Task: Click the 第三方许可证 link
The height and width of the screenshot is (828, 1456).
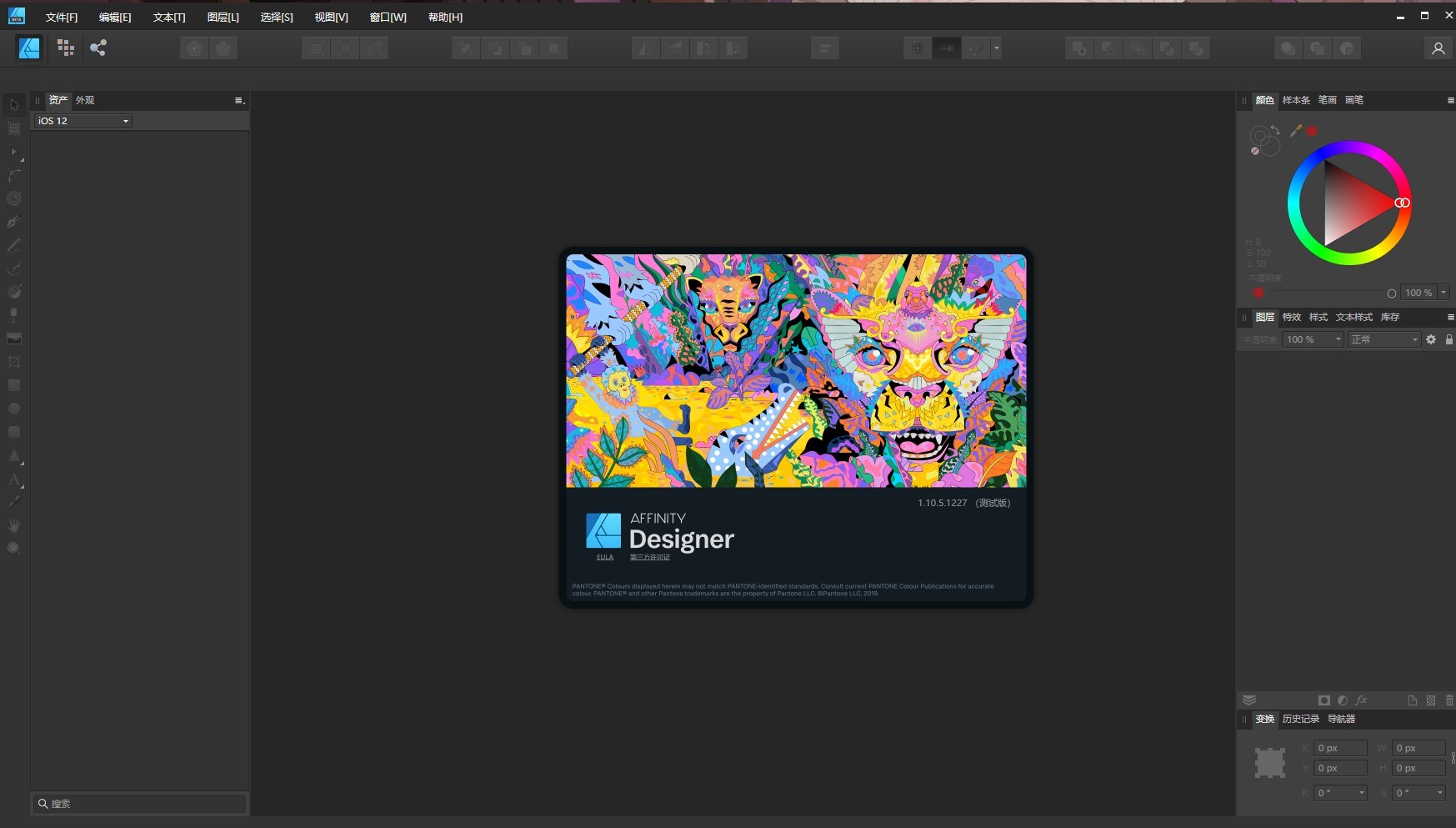Action: point(650,557)
